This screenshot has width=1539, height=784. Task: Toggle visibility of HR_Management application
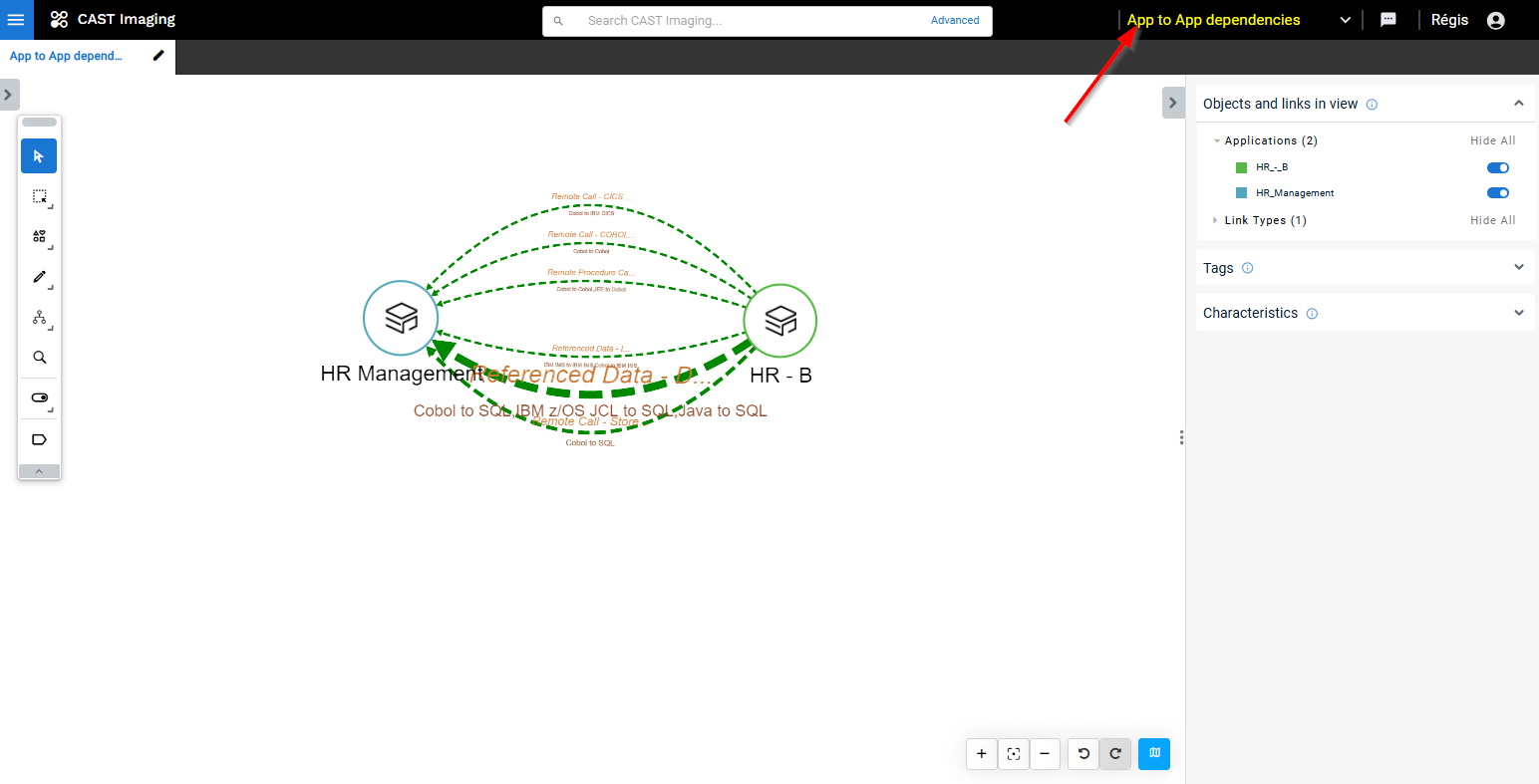1498,193
